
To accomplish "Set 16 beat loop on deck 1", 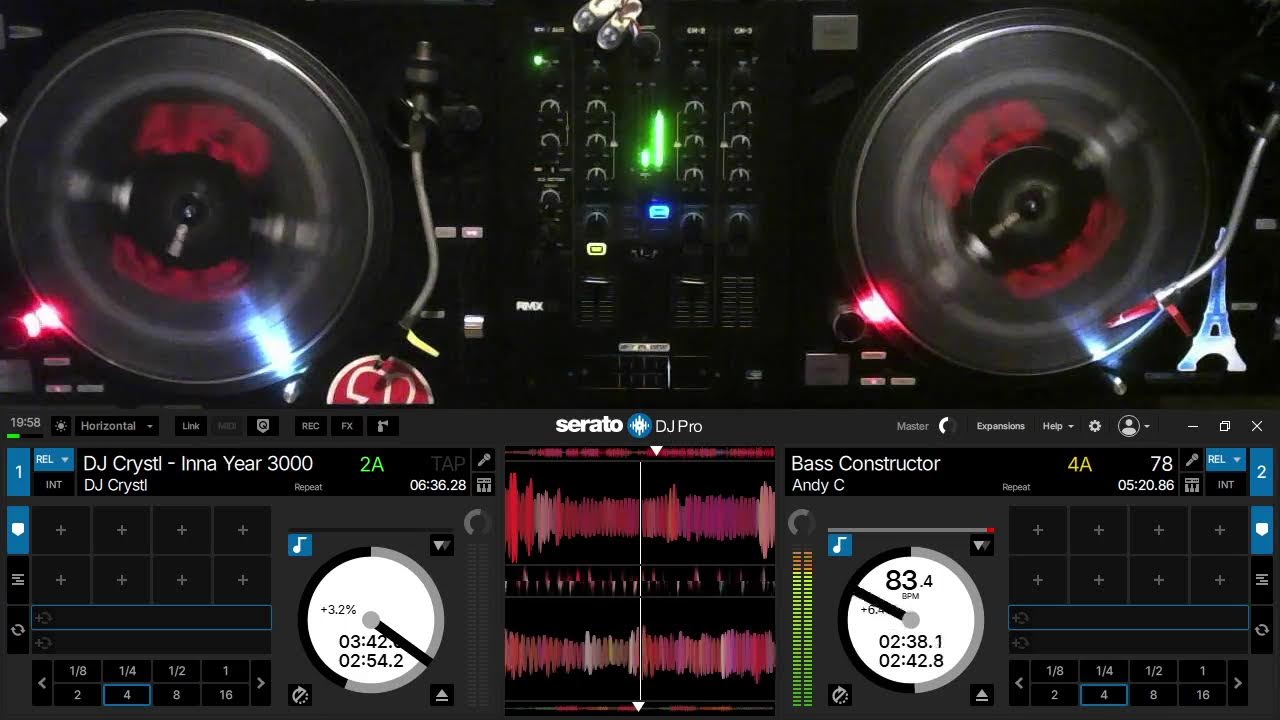I will (x=226, y=695).
